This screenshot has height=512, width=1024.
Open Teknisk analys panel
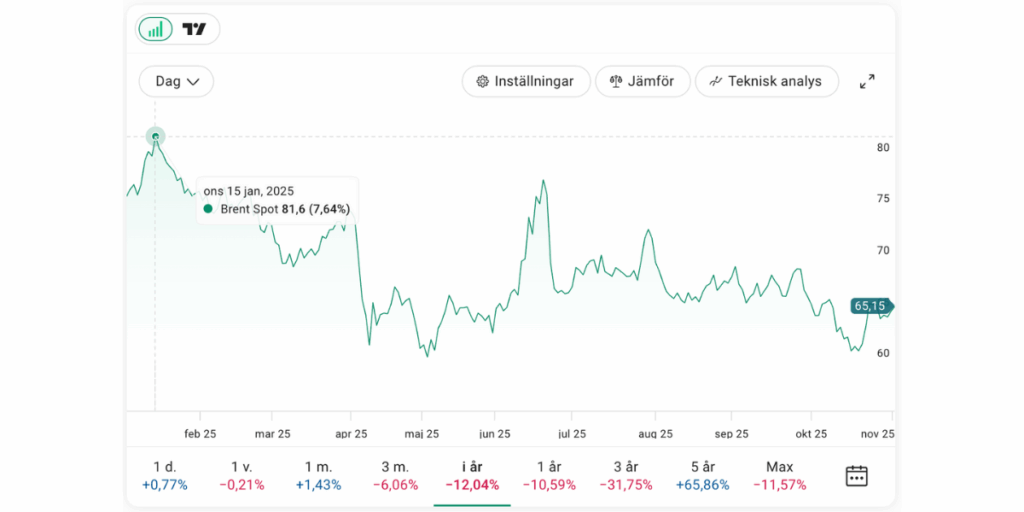tap(766, 81)
